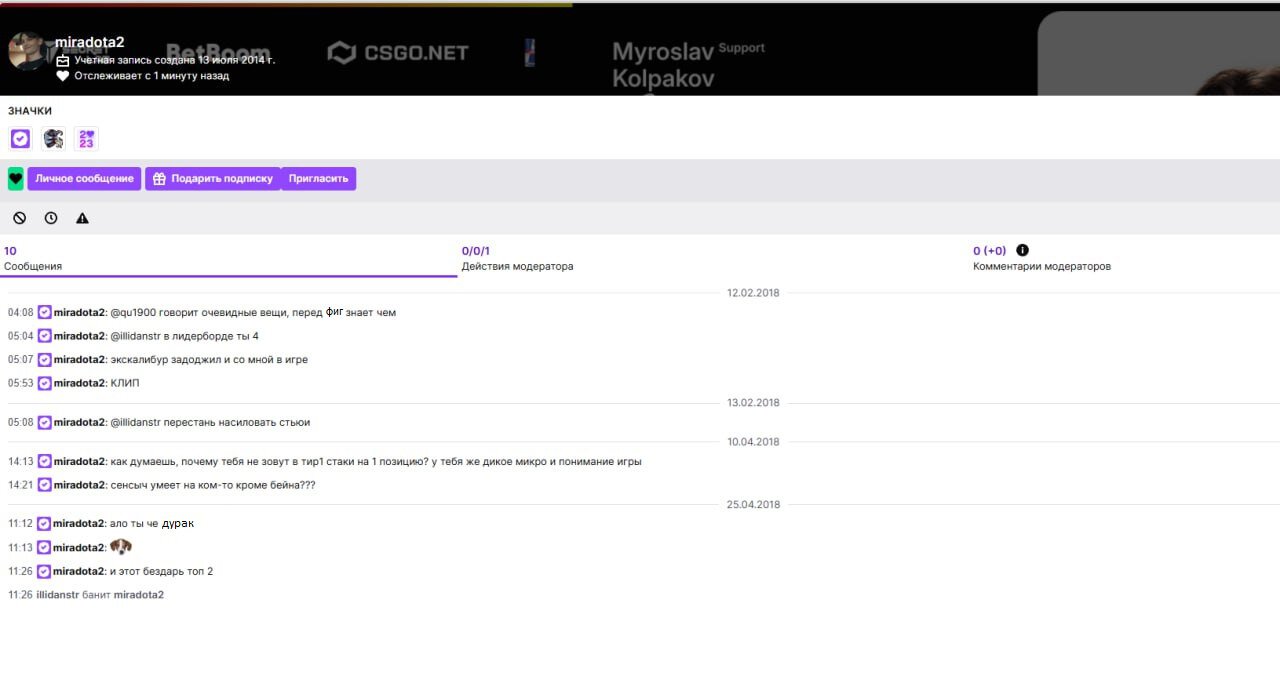
Task: Click the middle character badge under Значки
Action: (x=53, y=139)
